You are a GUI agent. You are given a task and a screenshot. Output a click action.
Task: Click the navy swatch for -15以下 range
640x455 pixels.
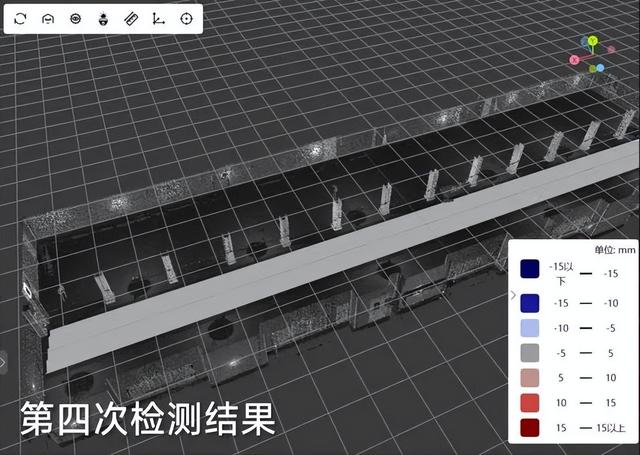529,269
